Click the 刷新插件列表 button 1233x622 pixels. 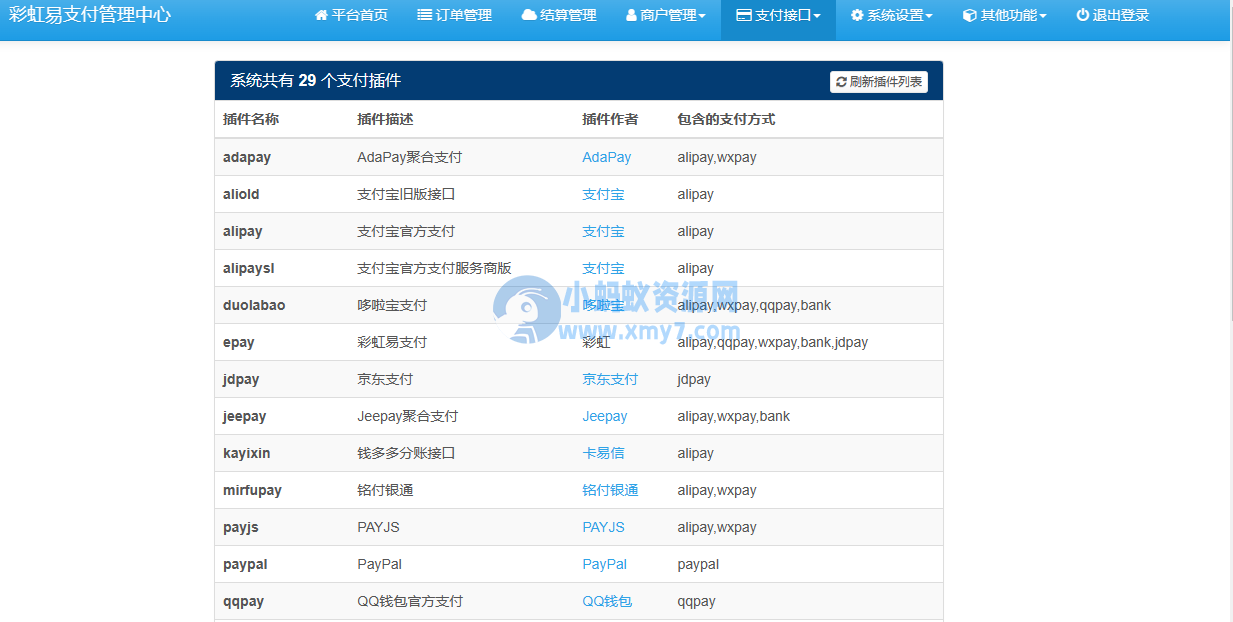click(879, 82)
